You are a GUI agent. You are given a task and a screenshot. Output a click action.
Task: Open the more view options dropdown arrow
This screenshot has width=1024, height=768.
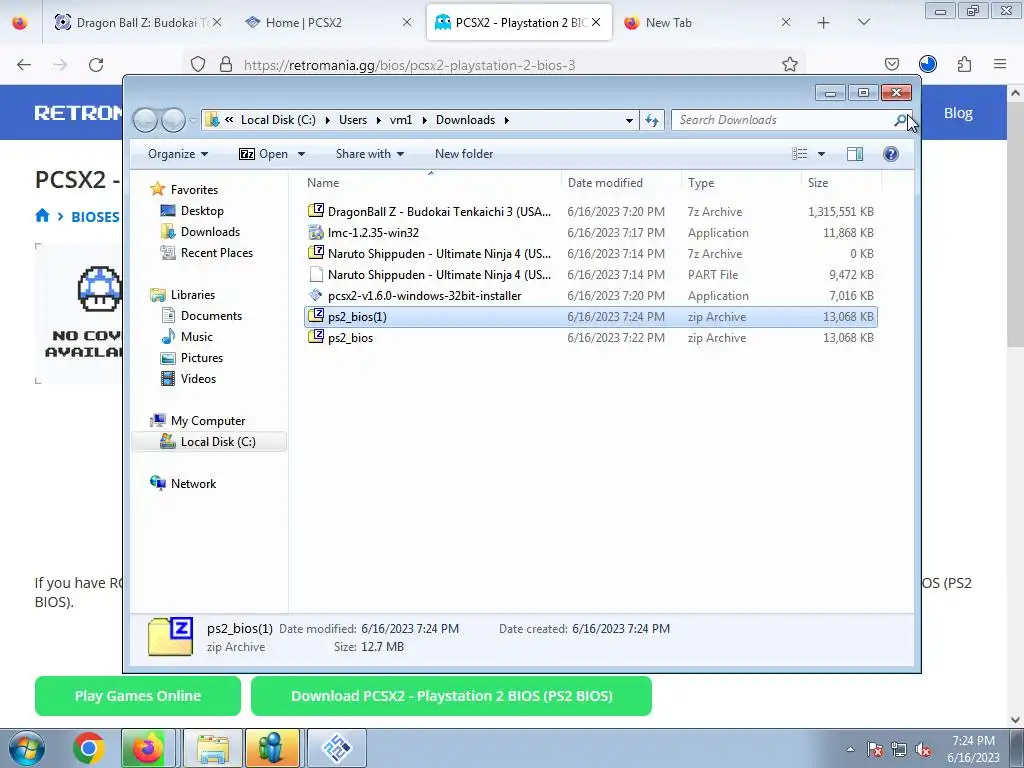[x=822, y=154]
